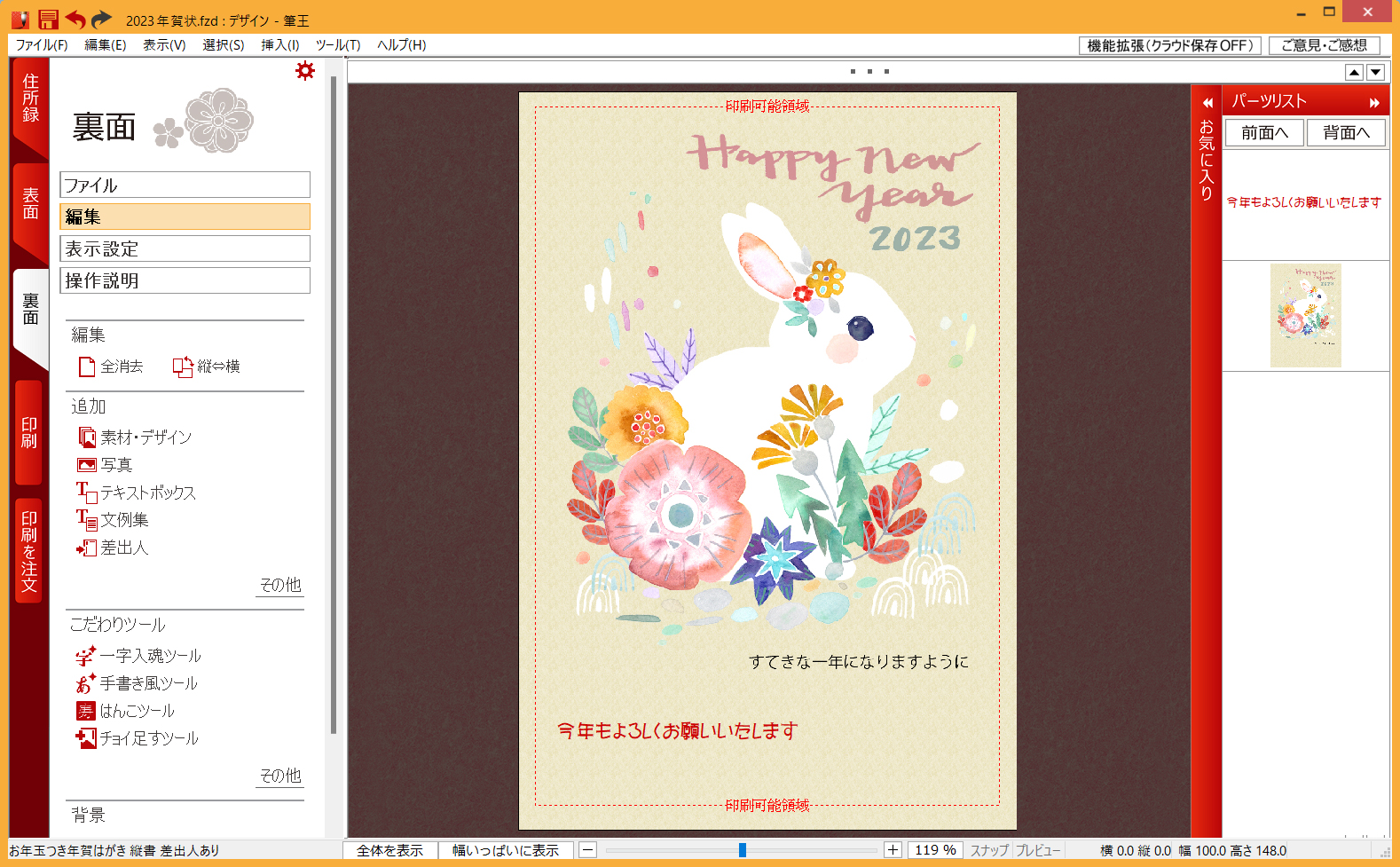Add a テキストボックス text box
The width and height of the screenshot is (1400, 867).
(x=87, y=493)
